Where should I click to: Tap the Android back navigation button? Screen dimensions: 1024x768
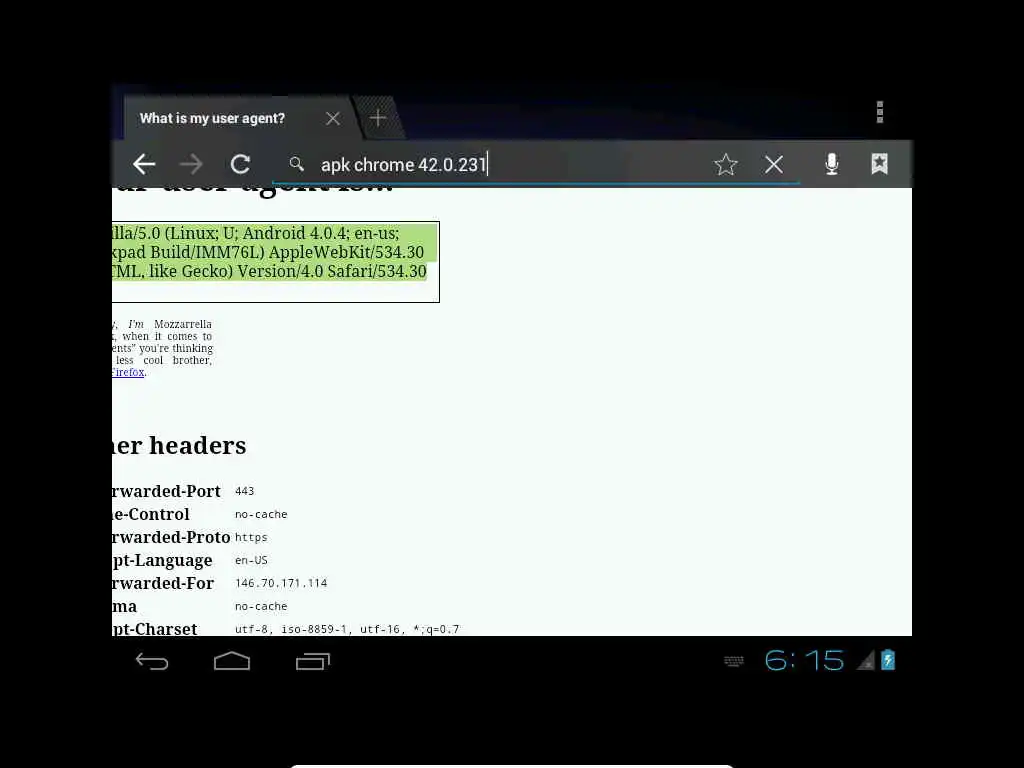[152, 662]
